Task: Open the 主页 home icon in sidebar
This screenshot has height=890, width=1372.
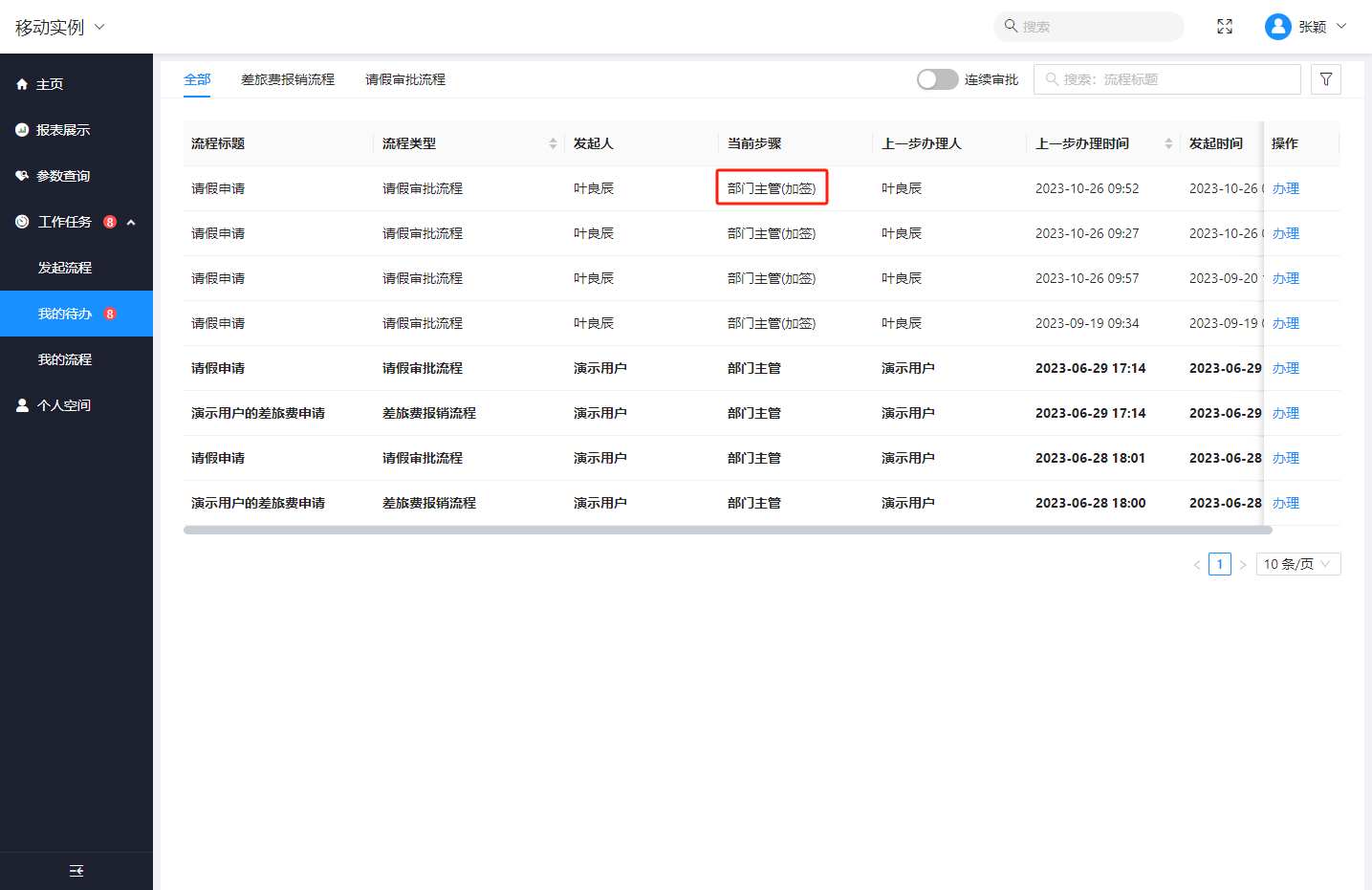Action: (x=22, y=84)
